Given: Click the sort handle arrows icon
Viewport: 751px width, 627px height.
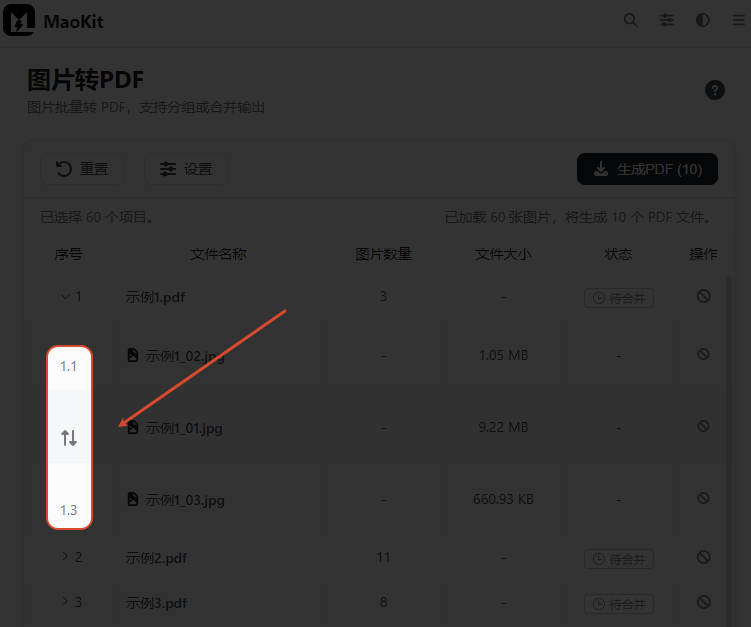Looking at the screenshot, I should point(69,437).
